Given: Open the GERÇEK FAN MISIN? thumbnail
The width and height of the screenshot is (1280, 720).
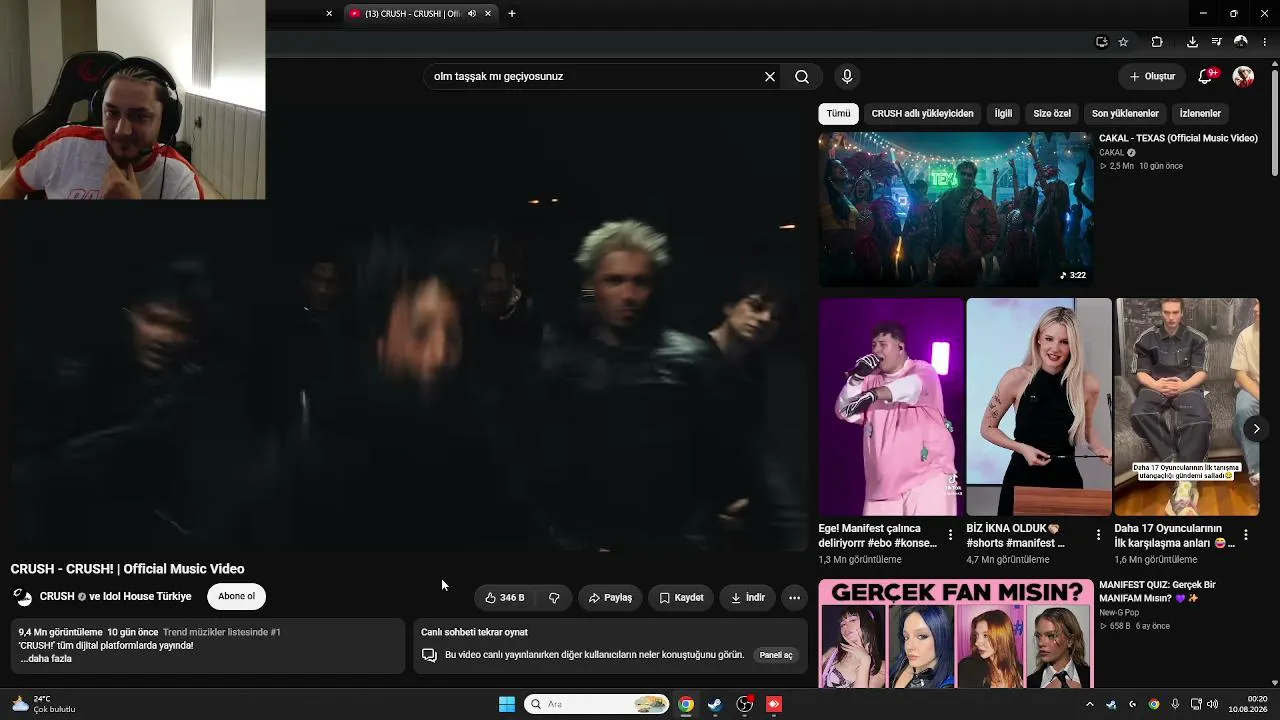Looking at the screenshot, I should tap(956, 633).
